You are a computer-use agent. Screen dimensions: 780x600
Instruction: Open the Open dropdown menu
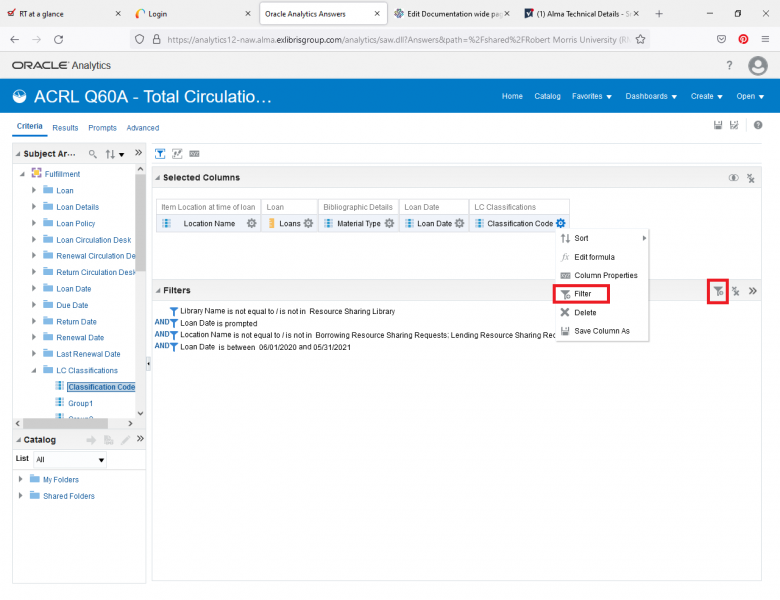tap(750, 97)
